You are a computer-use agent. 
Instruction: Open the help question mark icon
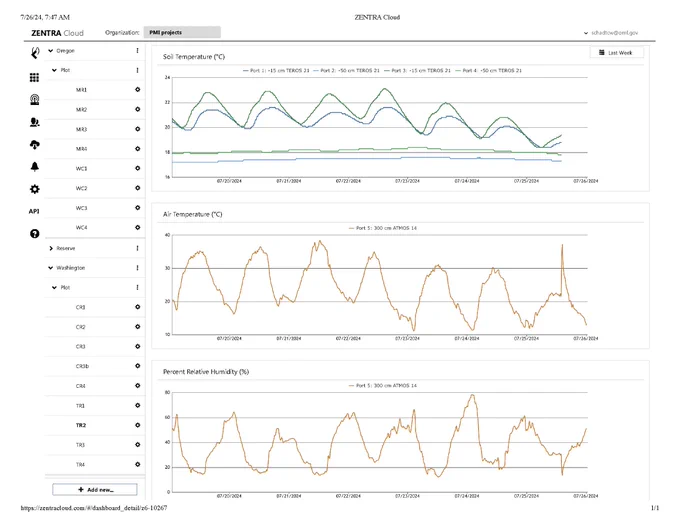[35, 234]
